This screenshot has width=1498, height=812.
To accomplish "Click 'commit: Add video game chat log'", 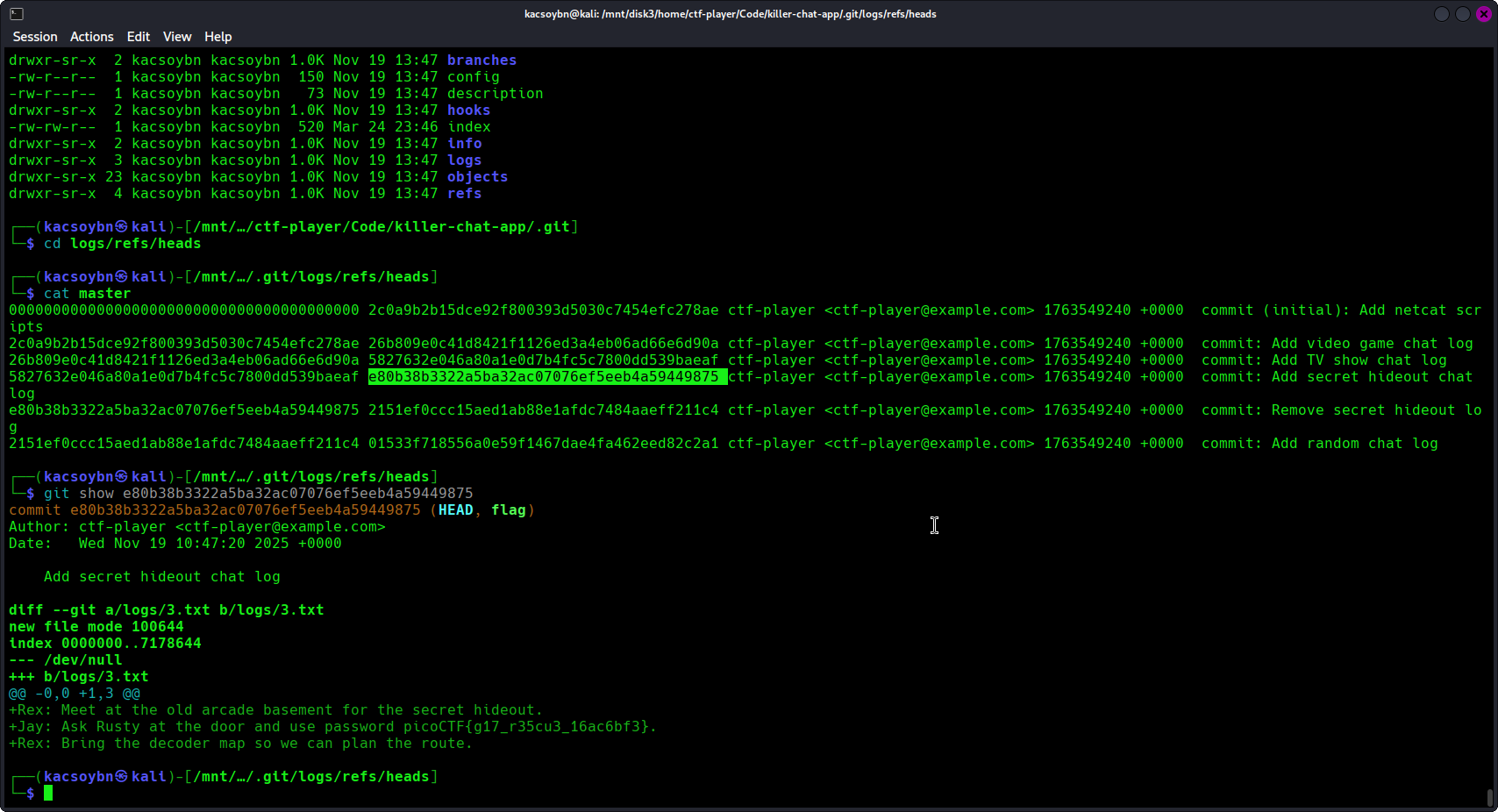I will [1337, 344].
